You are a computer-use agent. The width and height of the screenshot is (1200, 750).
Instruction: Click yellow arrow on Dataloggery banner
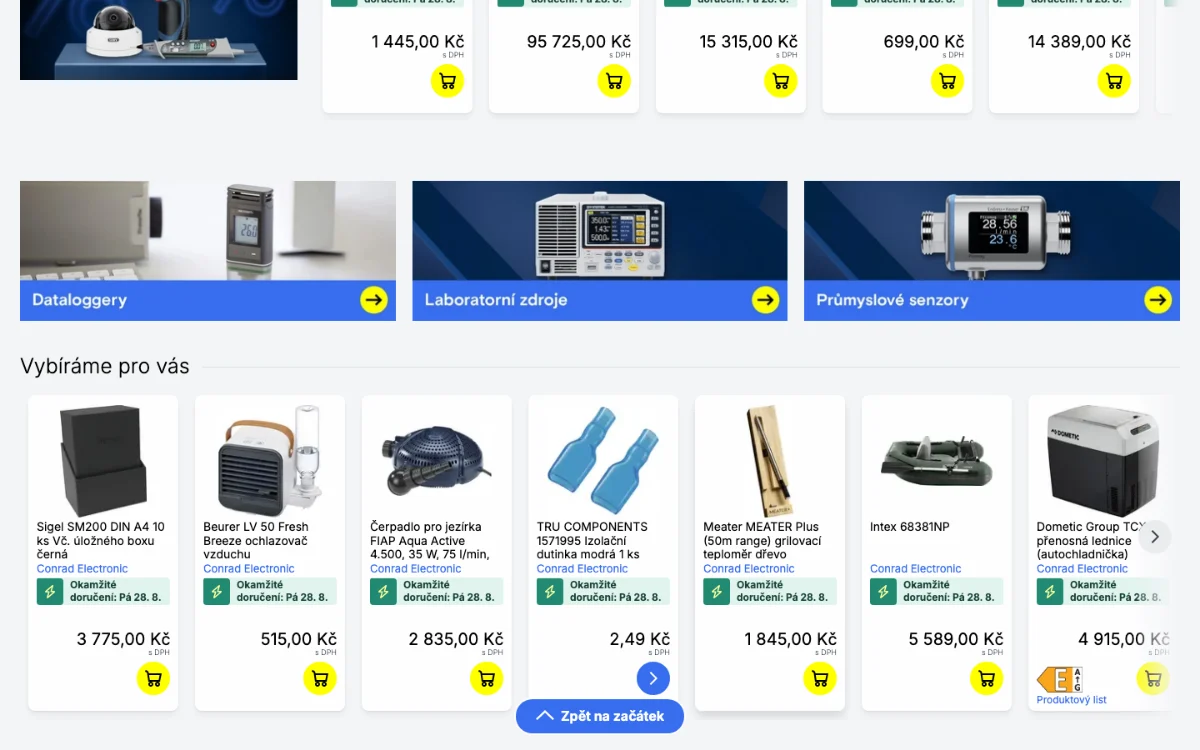coord(374,300)
